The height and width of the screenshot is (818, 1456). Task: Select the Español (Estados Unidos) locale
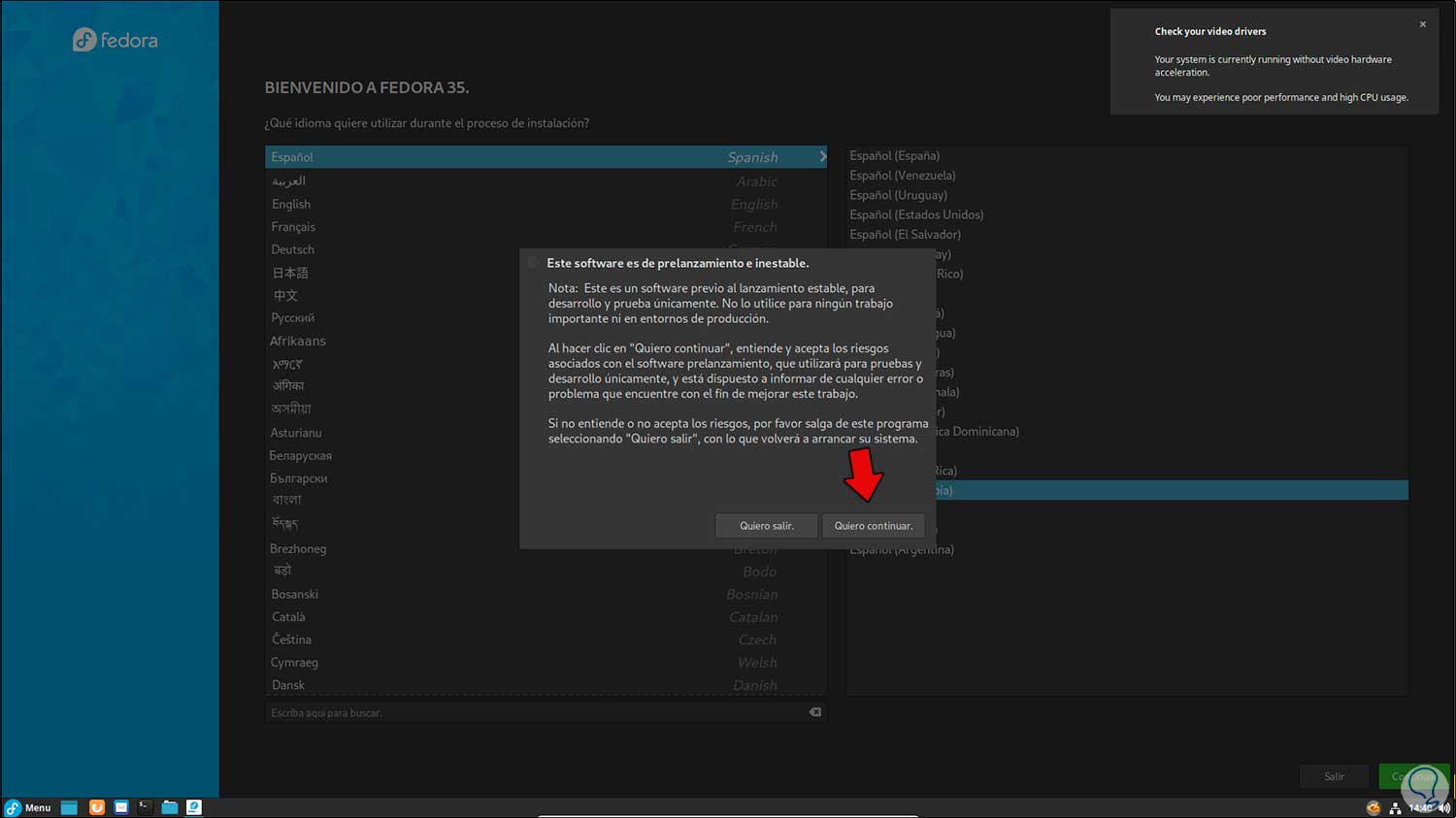coord(1127,214)
